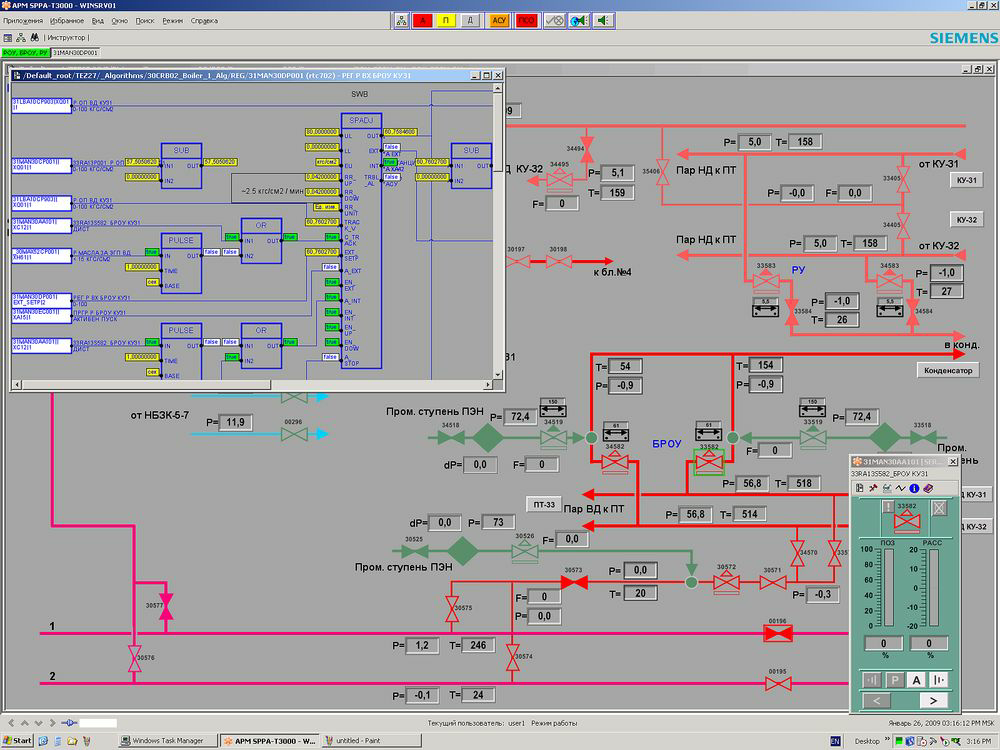Click the red 'А' alarm button
The height and width of the screenshot is (750, 1000).
(x=422, y=20)
